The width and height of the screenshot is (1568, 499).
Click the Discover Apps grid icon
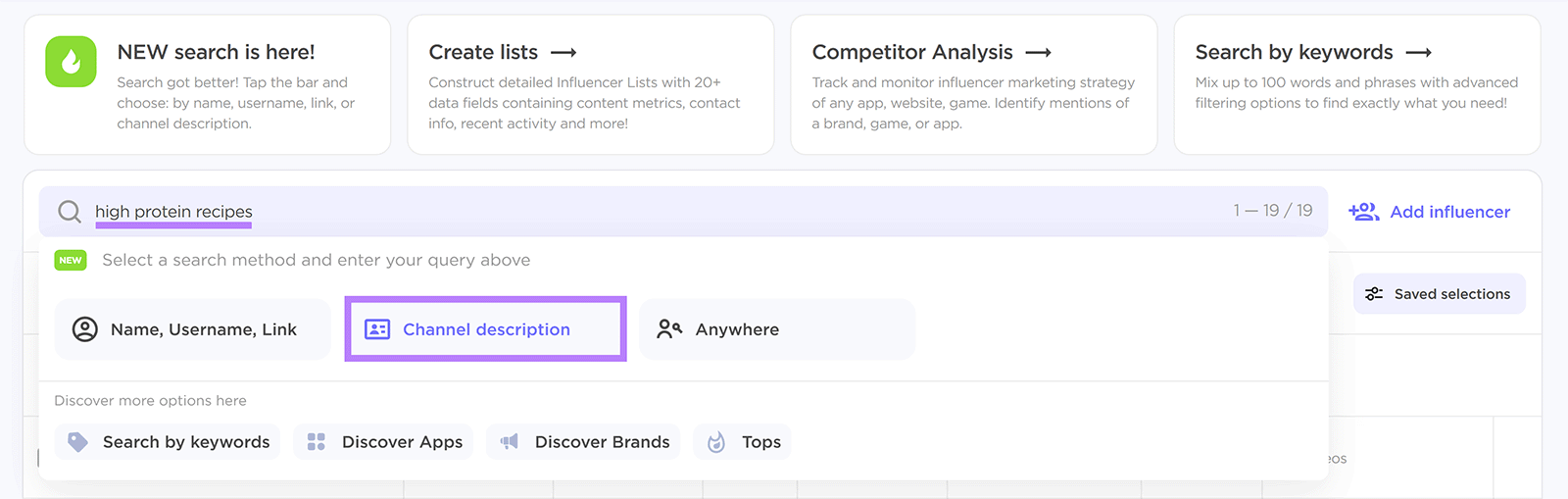(316, 442)
